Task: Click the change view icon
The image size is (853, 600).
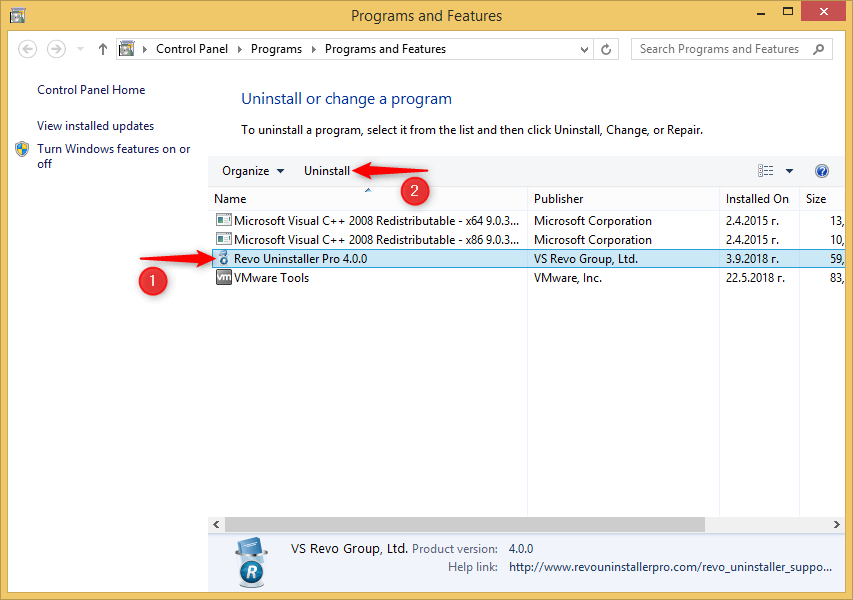Action: tap(765, 171)
